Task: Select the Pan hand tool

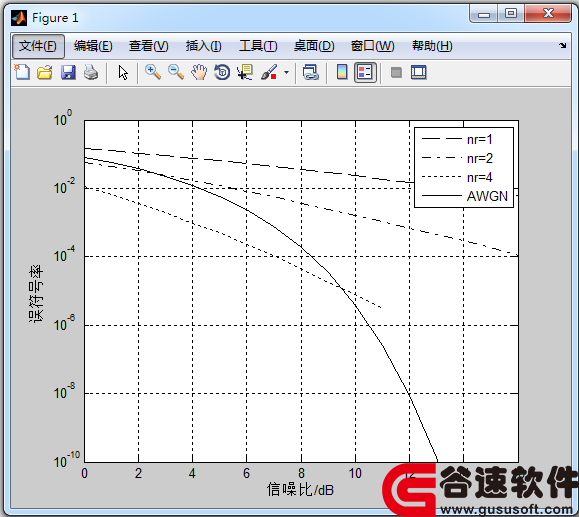Action: coord(199,72)
